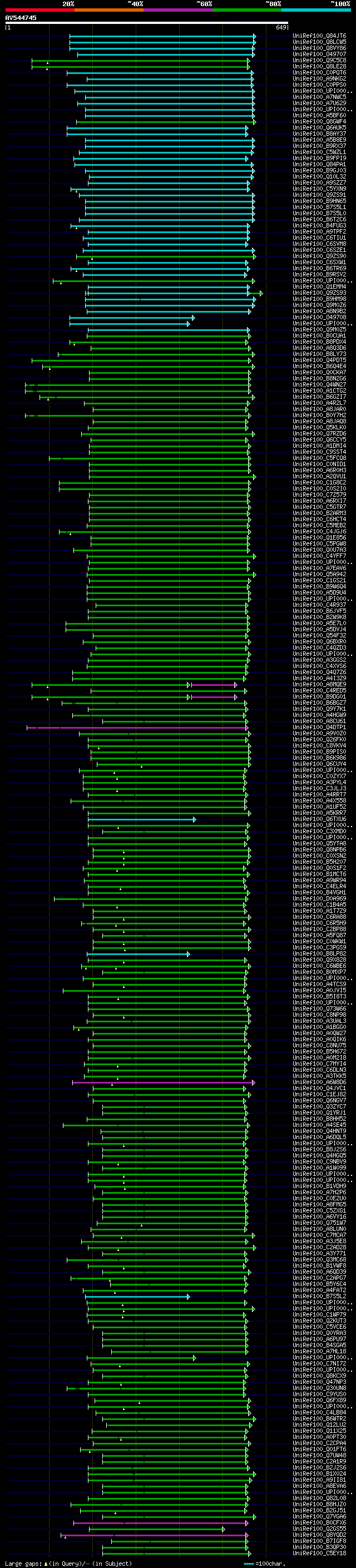Select hit label UniRef100_Q9ZS90
Image resolution: width=356 pixels, height=1568 pixels.
(319, 256)
